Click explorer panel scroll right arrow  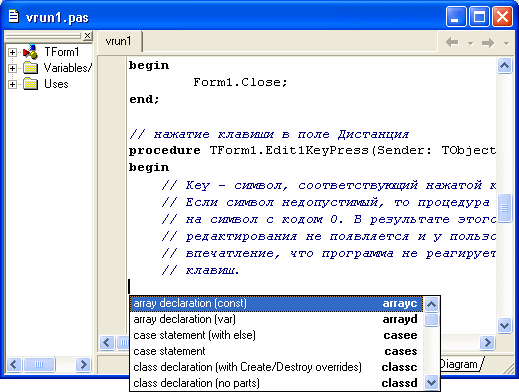[83, 364]
